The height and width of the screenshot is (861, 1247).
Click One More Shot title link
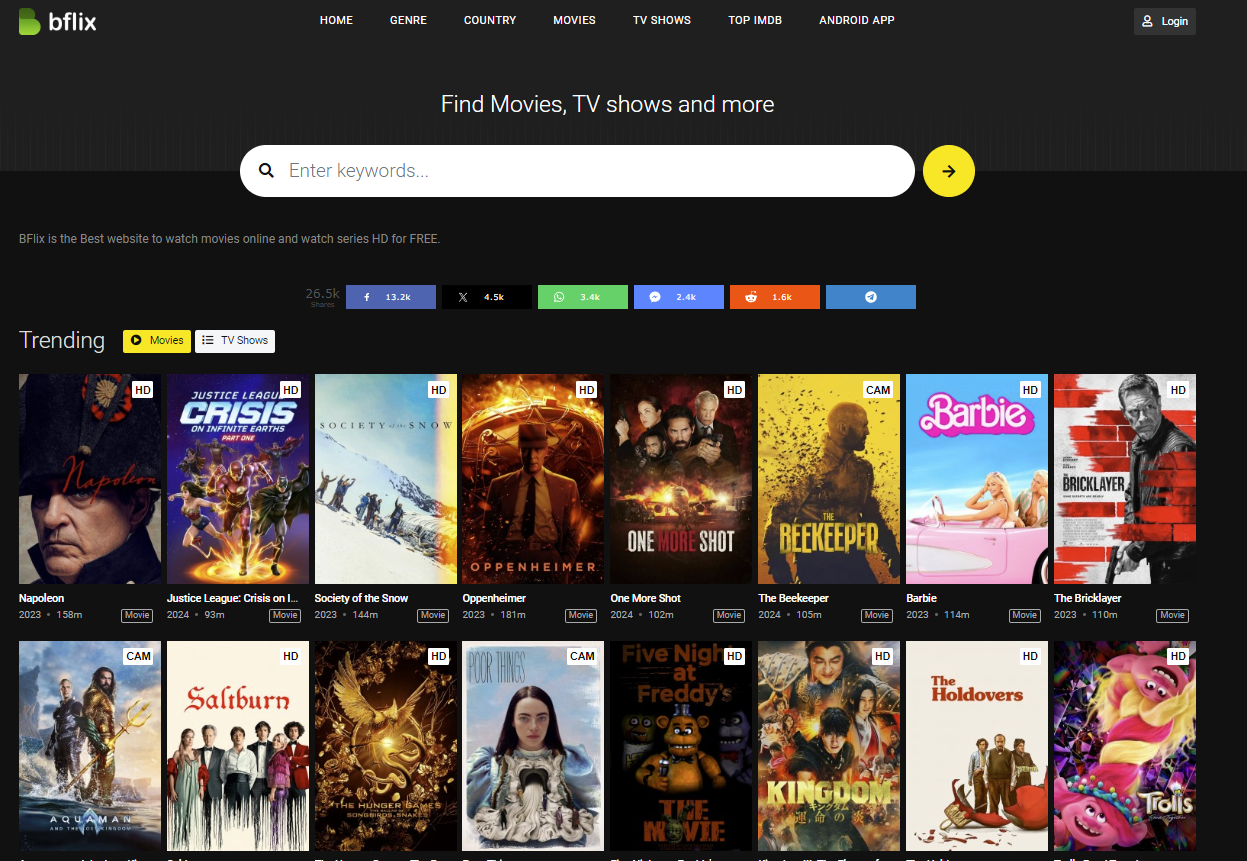(646, 598)
